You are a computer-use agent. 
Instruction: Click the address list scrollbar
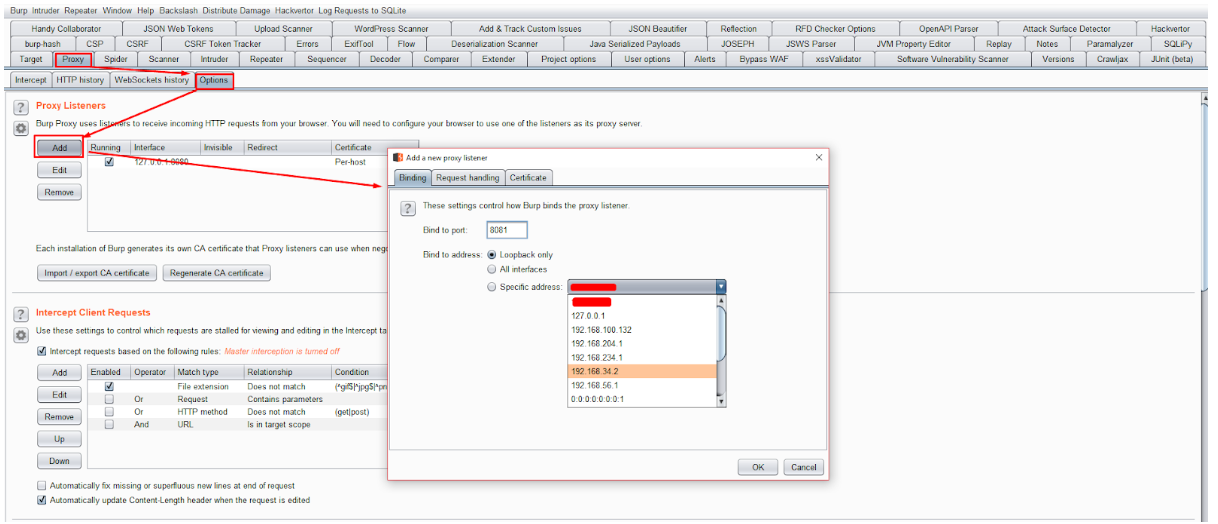tap(721, 350)
